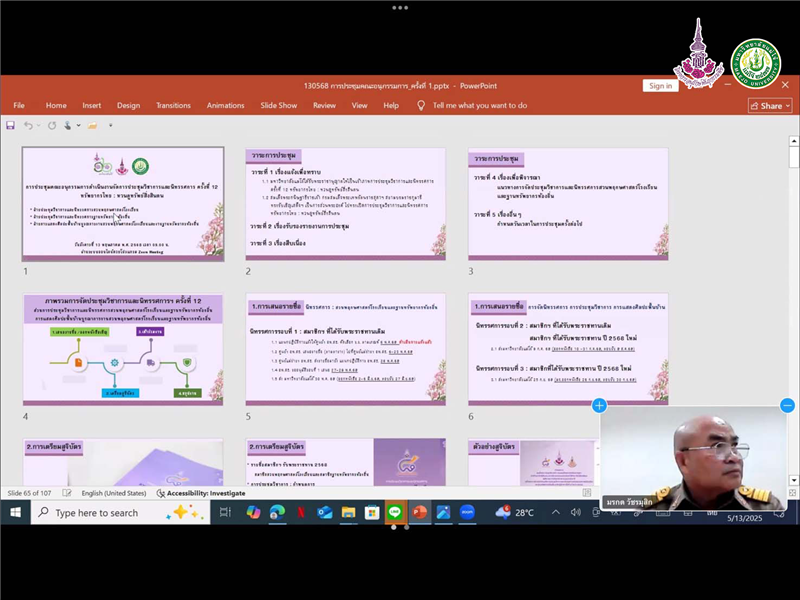
Task: Go to the Transitions tab
Action: click(173, 106)
